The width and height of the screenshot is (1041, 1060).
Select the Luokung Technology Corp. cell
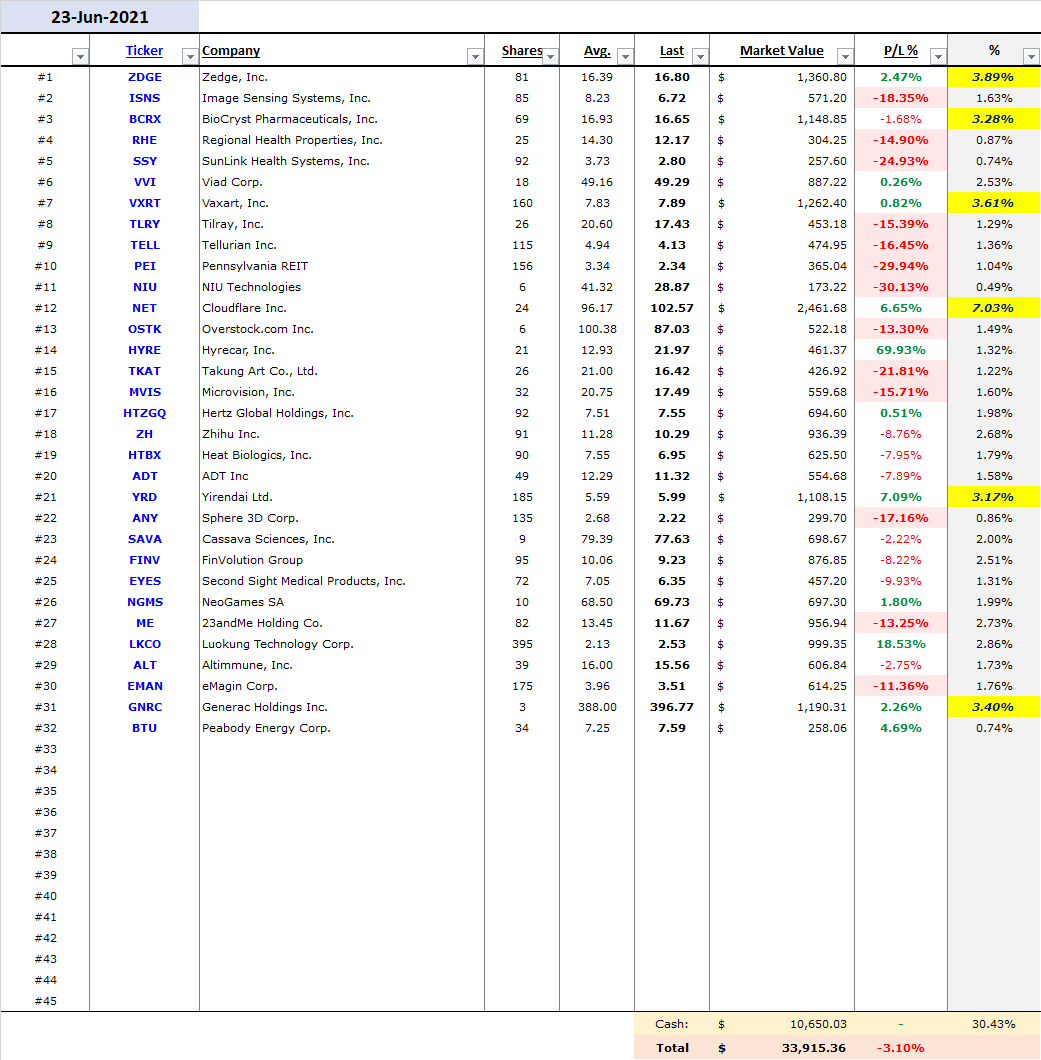342,644
